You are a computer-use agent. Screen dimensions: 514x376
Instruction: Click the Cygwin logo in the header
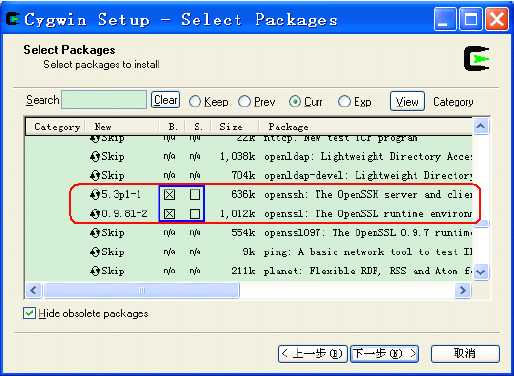click(477, 58)
